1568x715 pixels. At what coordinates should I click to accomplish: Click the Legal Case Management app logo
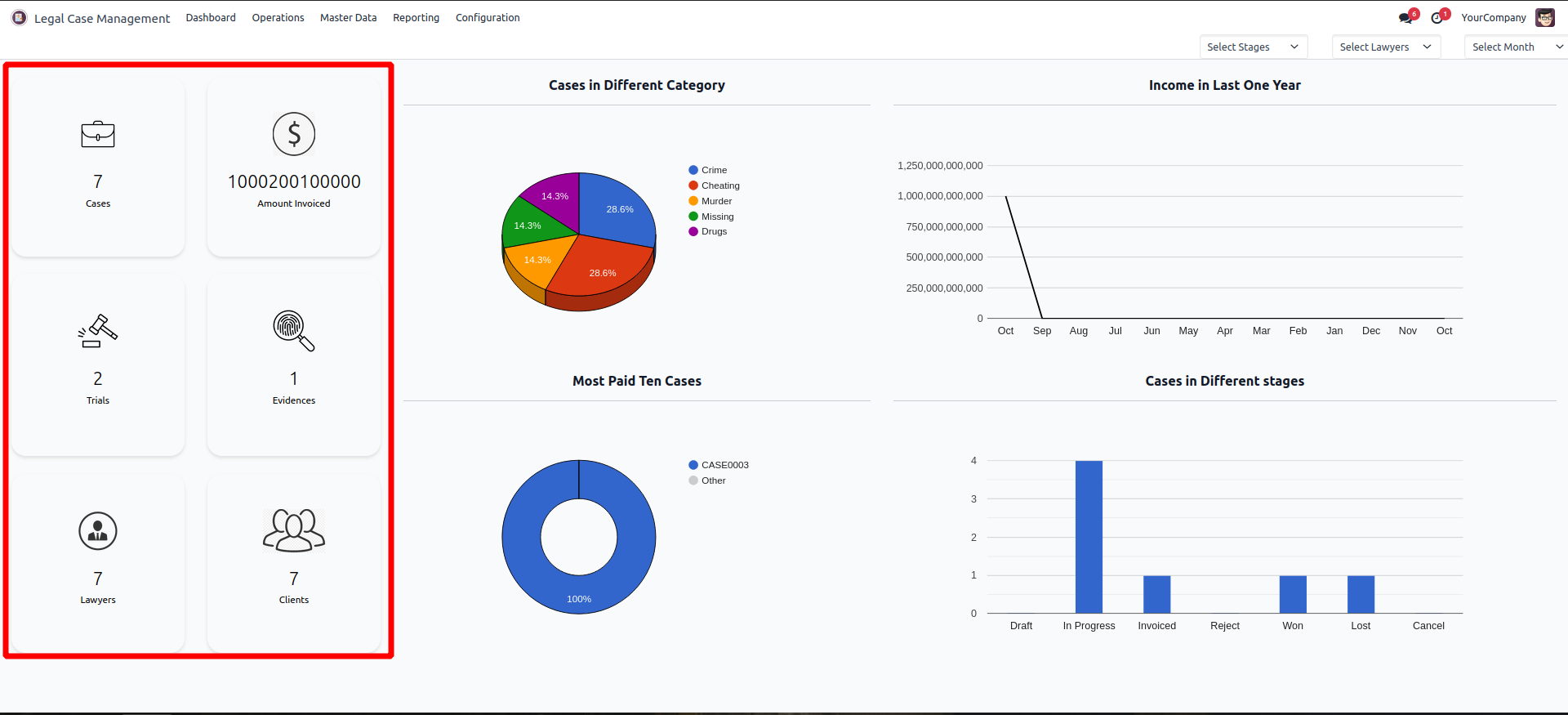pos(19,17)
